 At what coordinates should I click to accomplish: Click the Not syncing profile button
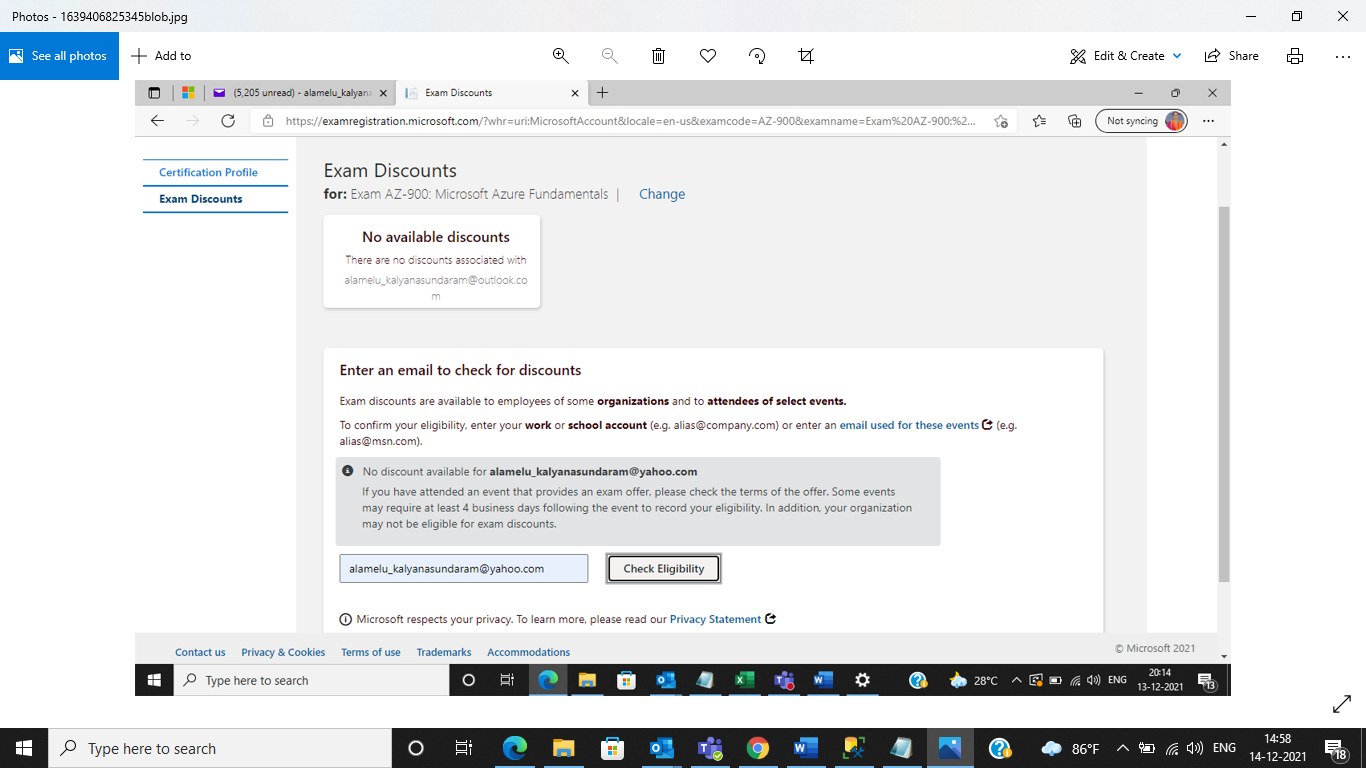click(1142, 121)
